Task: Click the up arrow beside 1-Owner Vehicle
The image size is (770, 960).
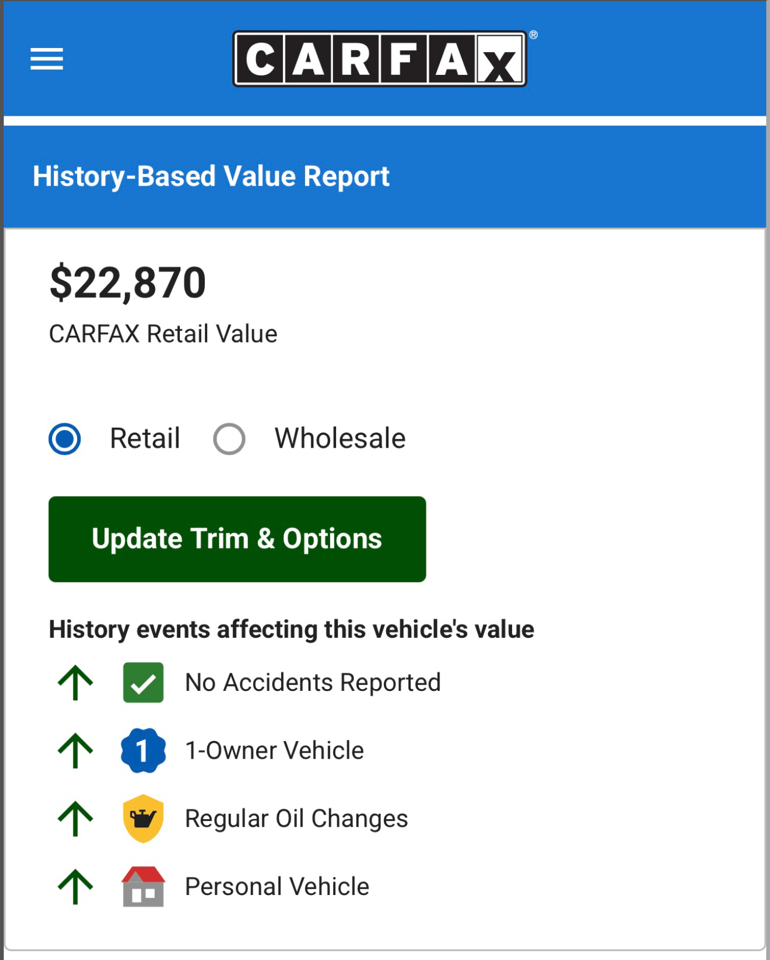Action: coord(75,751)
